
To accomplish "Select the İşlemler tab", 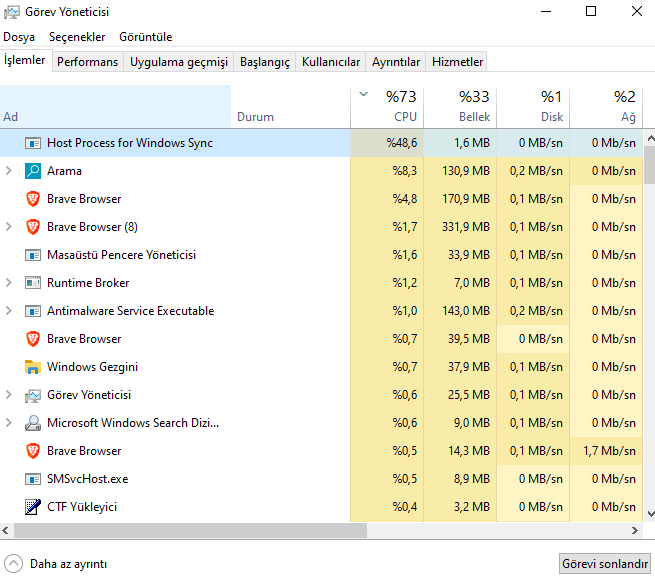I will [x=25, y=61].
